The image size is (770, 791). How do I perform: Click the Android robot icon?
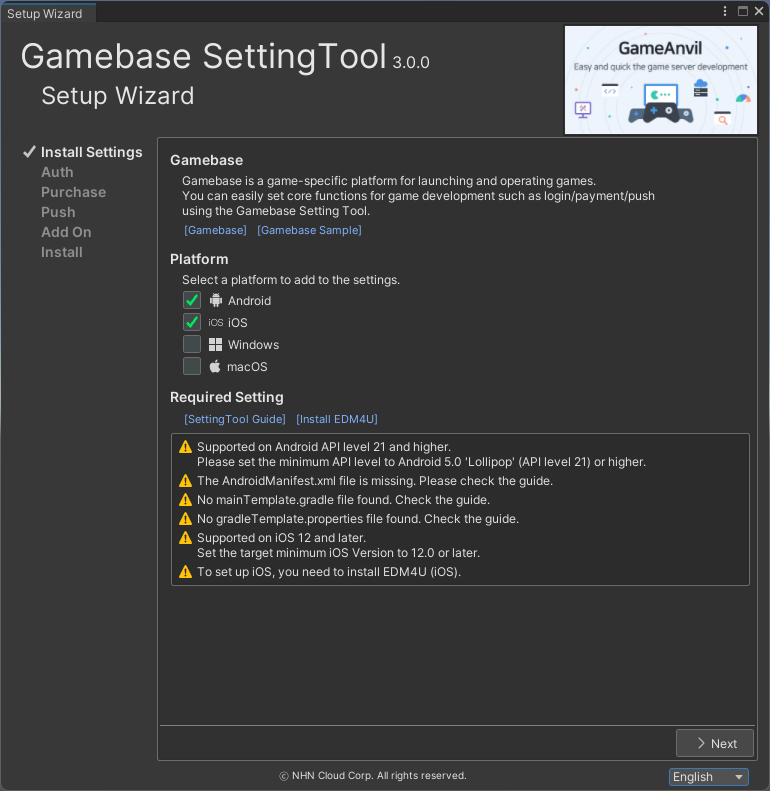point(215,300)
